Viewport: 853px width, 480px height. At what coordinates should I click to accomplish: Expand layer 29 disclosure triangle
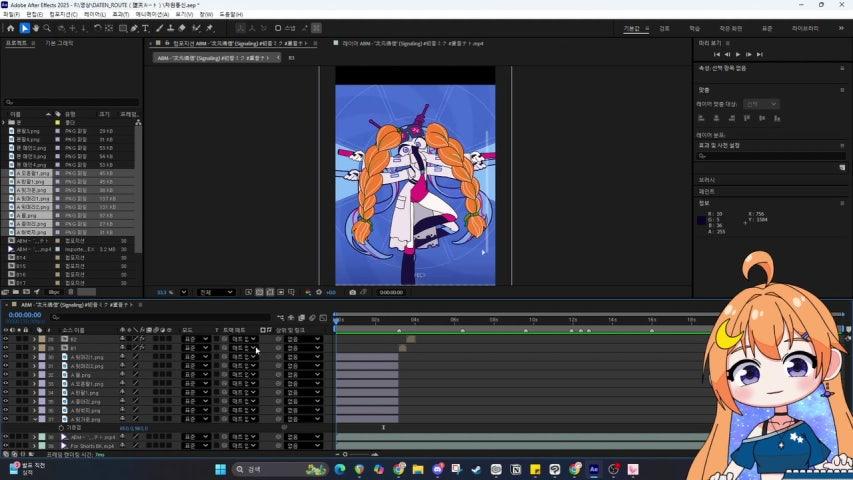34,348
